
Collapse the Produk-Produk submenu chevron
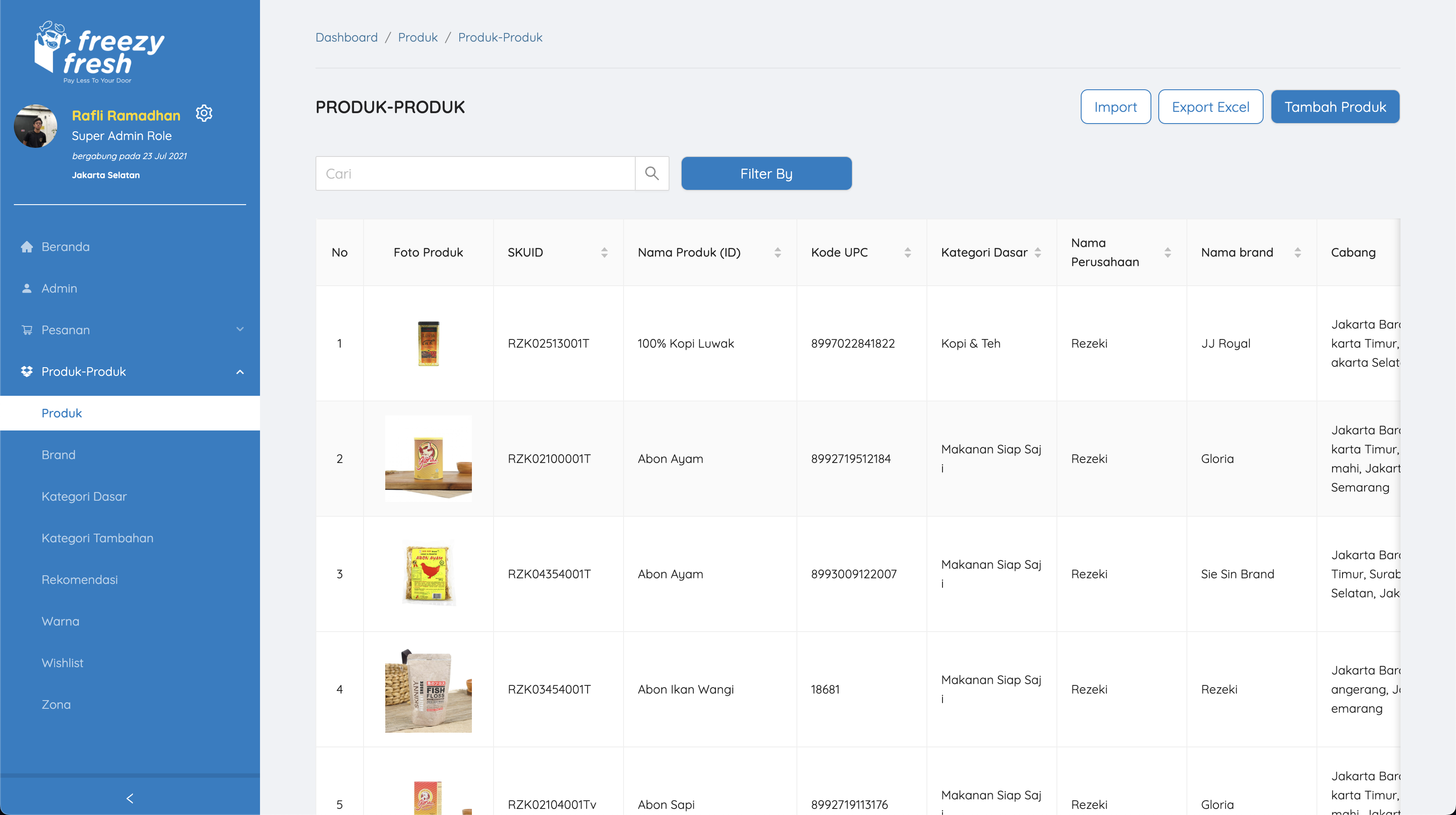[240, 372]
